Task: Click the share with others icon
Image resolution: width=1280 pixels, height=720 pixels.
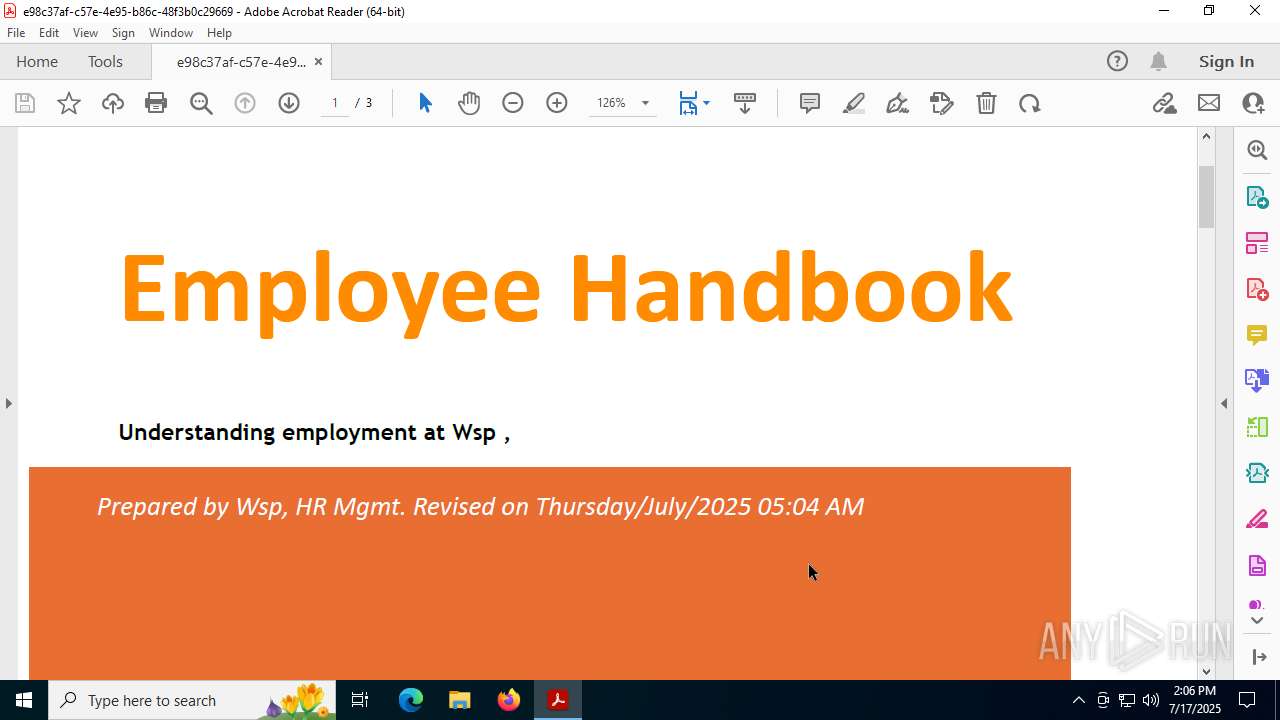Action: [1253, 103]
